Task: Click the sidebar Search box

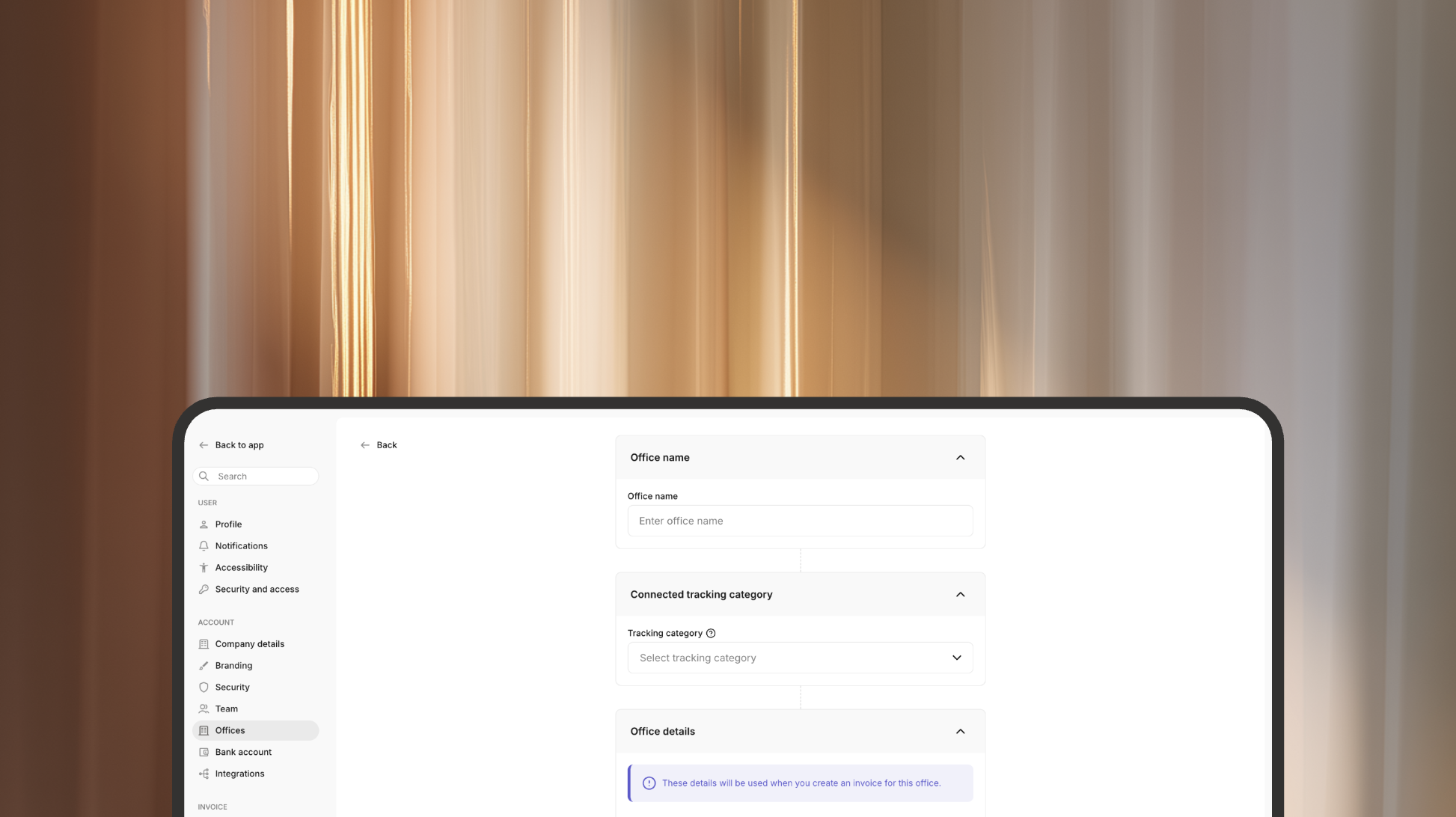Action: (262, 477)
